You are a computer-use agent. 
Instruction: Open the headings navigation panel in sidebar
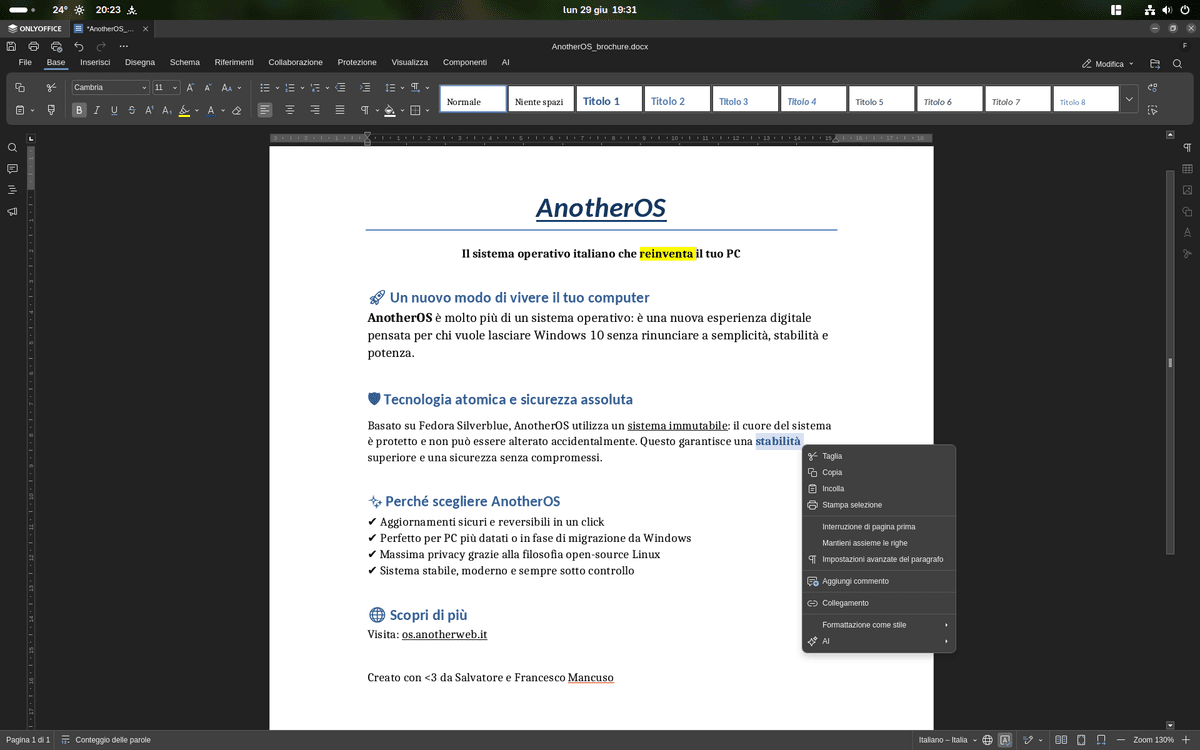13,190
